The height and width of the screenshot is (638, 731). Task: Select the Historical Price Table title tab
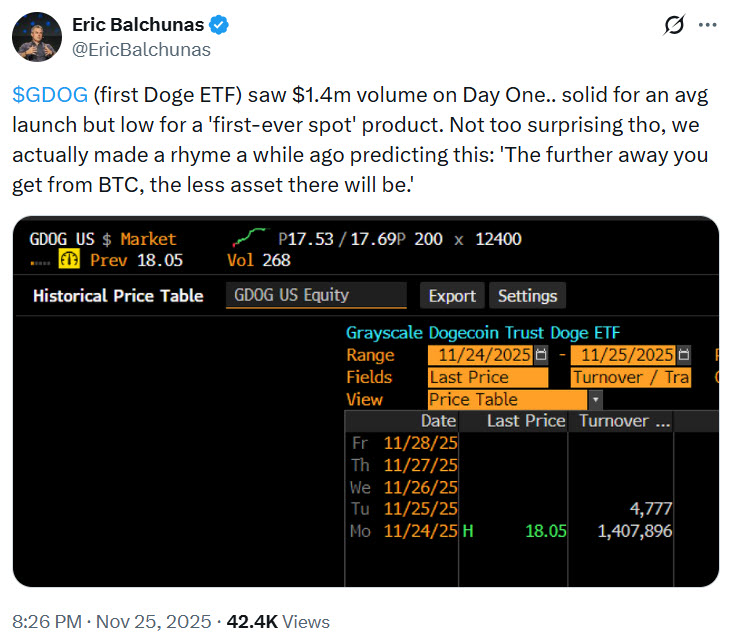[118, 296]
